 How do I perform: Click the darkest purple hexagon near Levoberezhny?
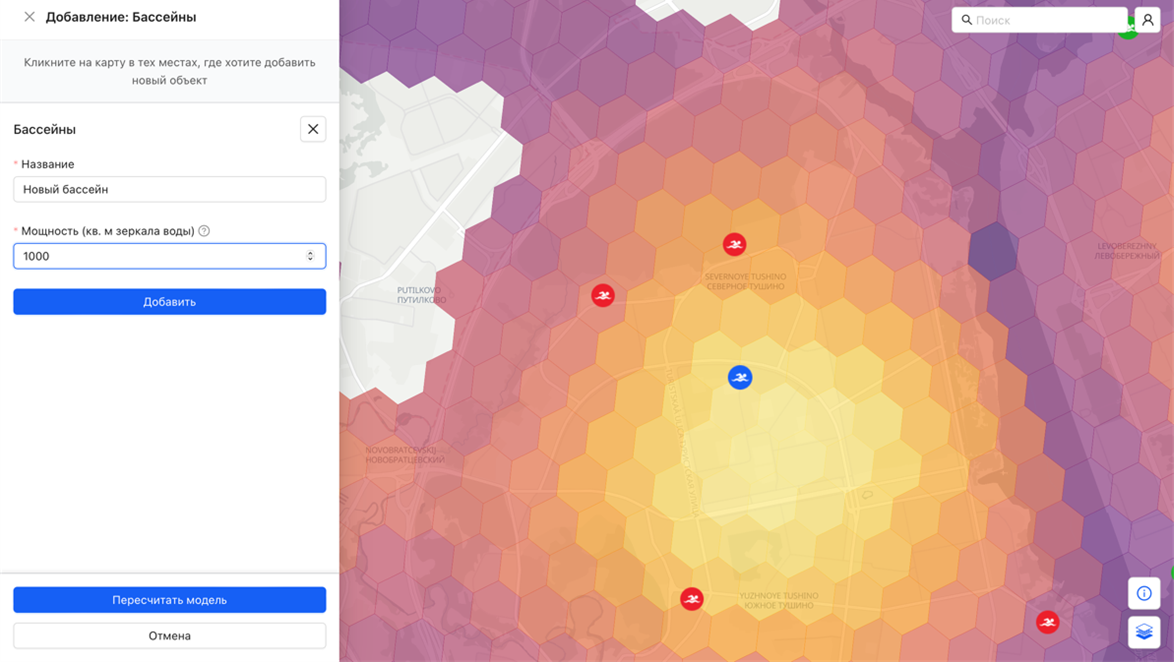point(992,251)
